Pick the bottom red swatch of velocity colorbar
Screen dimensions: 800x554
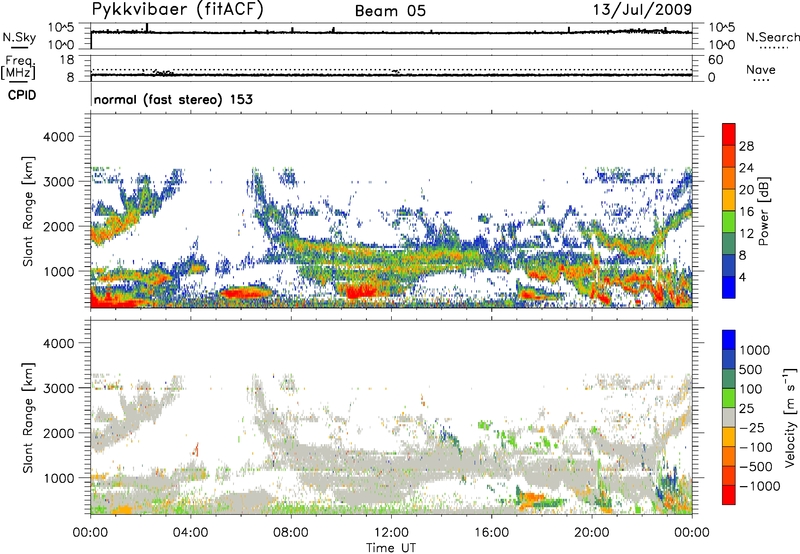[729, 495]
